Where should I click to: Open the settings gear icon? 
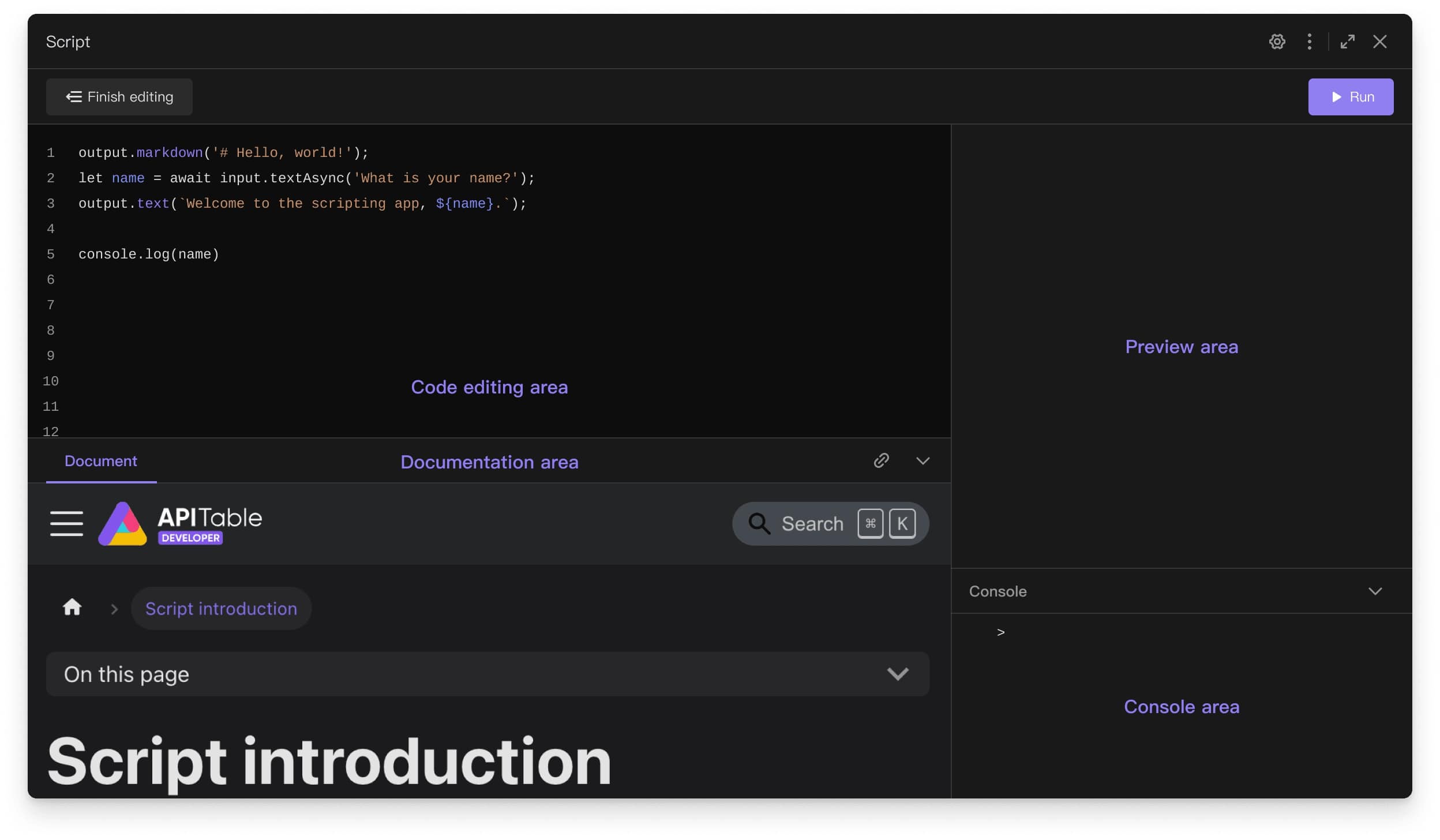tap(1277, 41)
